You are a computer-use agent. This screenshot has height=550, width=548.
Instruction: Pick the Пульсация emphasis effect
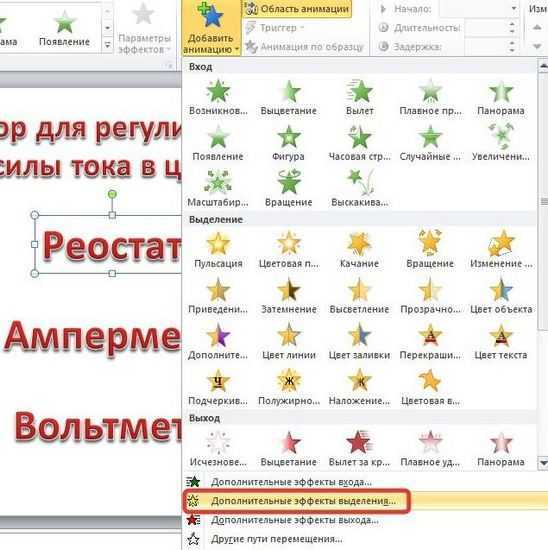point(218,250)
